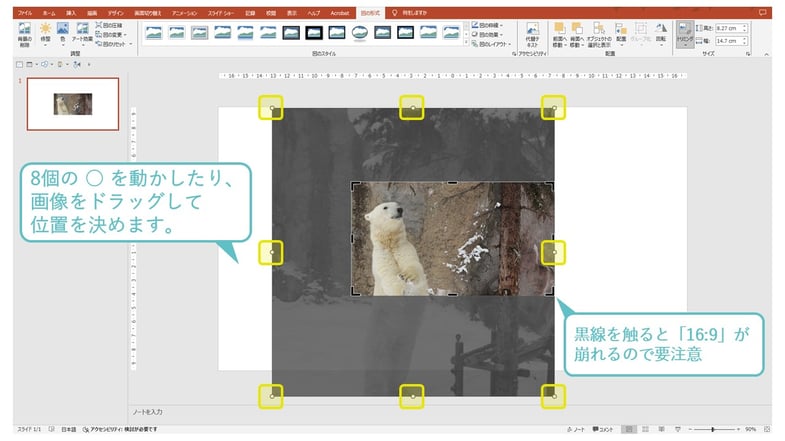The image size is (785, 441).
Task: Open the quick access toolbar overflow arrow
Action: tap(89, 65)
